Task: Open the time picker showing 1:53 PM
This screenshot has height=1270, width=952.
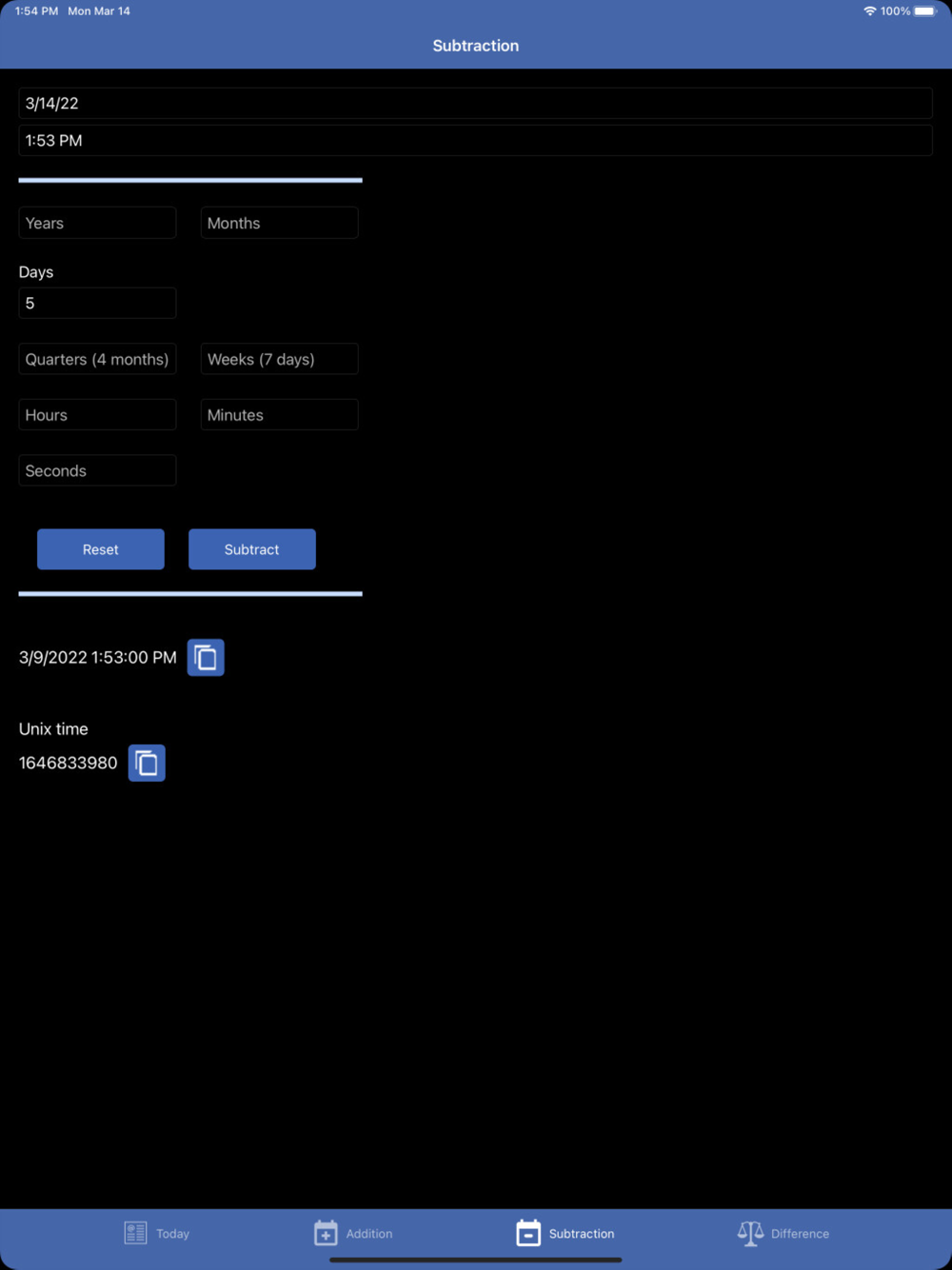Action: click(475, 140)
